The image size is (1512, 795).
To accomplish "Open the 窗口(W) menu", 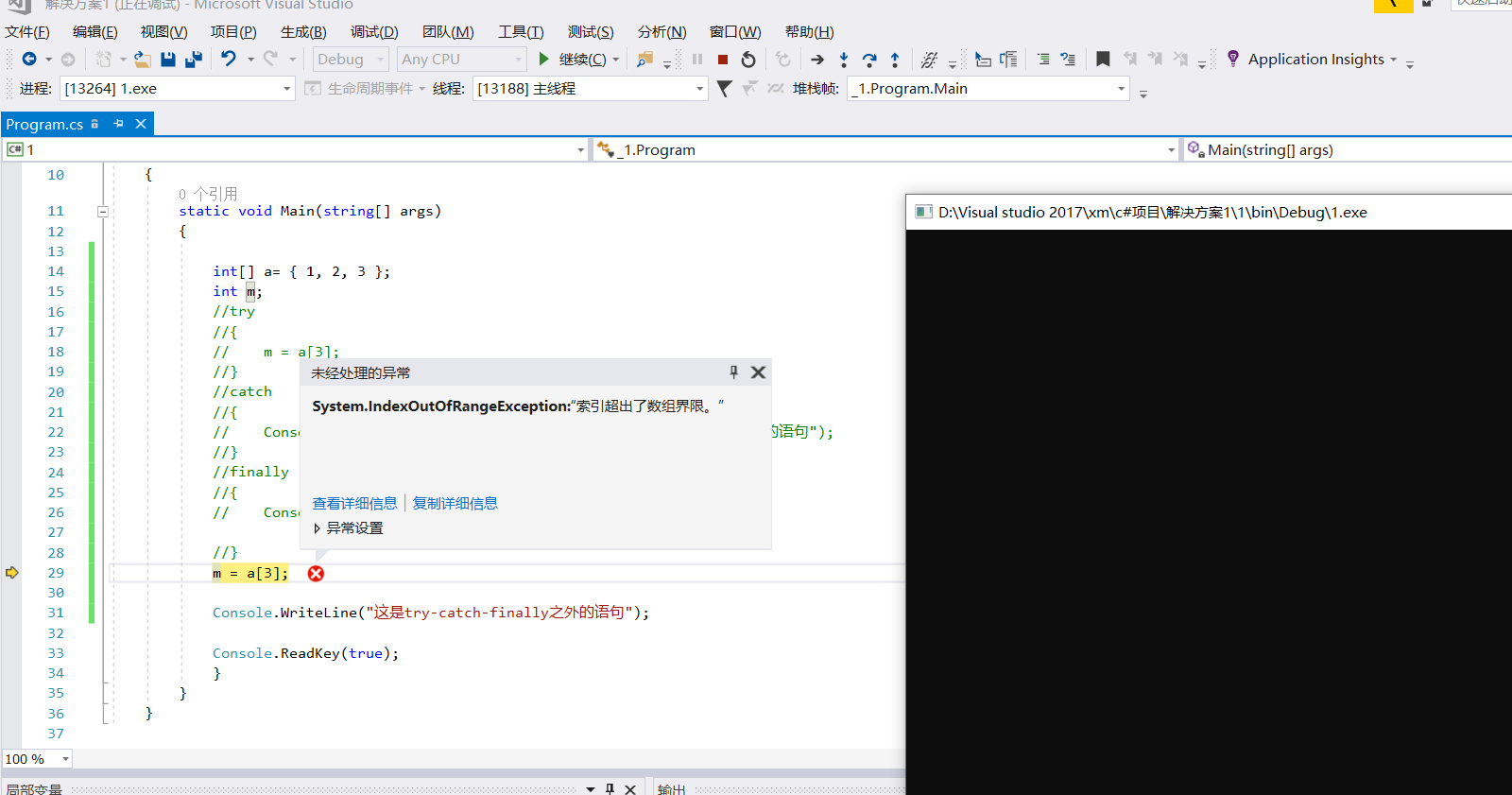I will click(735, 32).
